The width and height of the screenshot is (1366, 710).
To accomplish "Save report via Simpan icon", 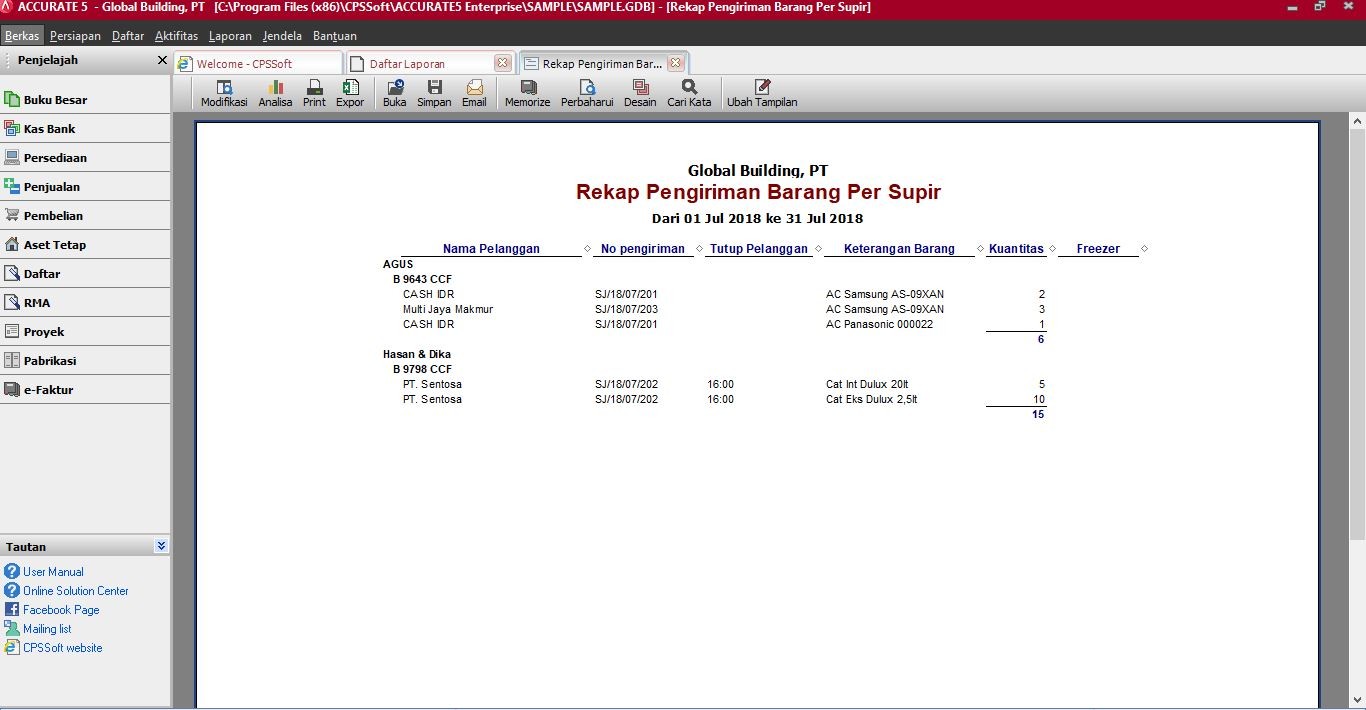I will [x=434, y=93].
